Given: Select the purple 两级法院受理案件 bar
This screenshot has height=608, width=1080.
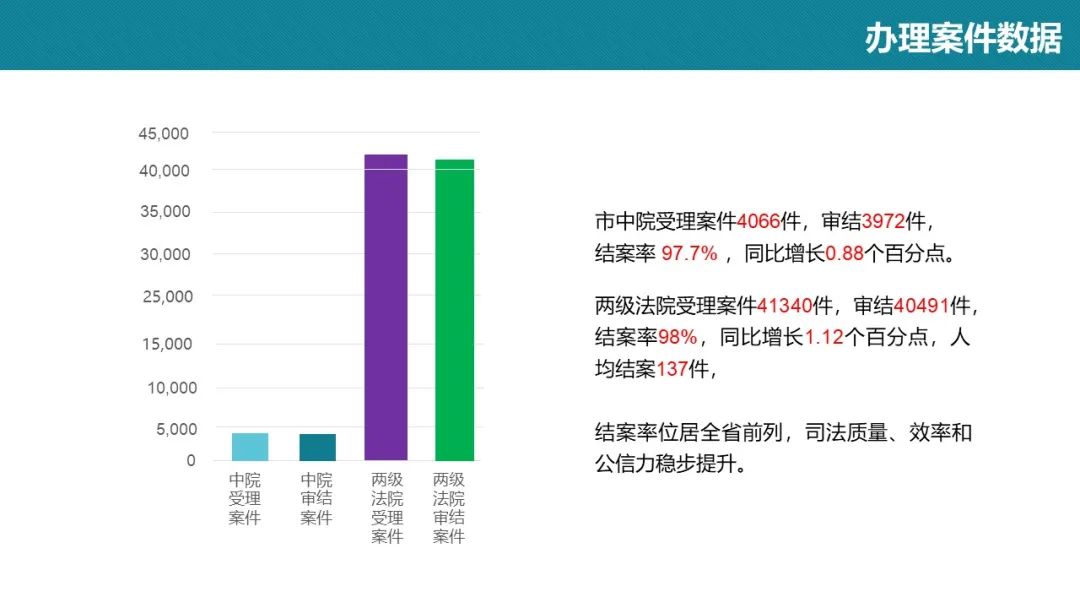Looking at the screenshot, I should pos(386,307).
